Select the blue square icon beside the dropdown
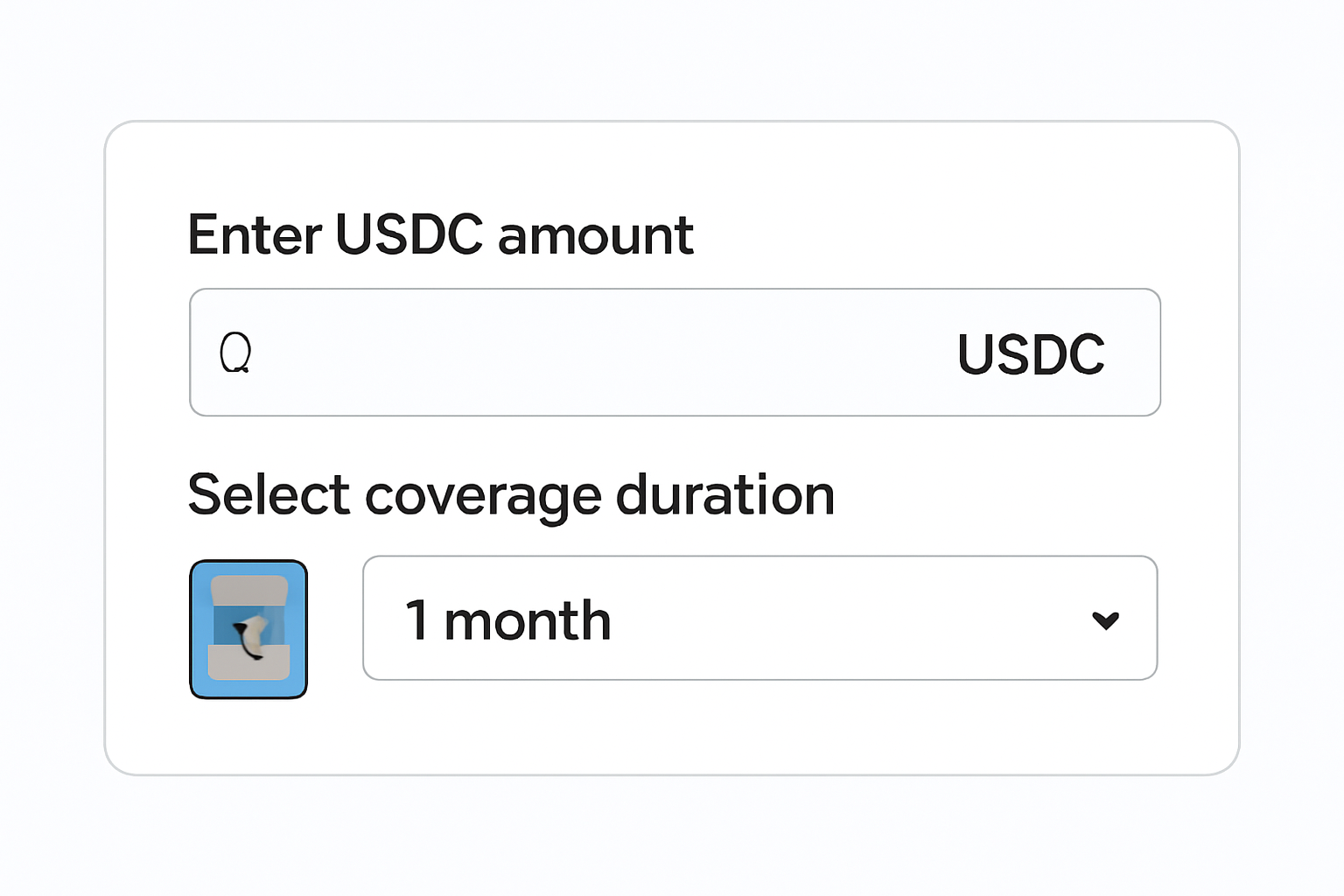1344x896 pixels. pos(248,629)
